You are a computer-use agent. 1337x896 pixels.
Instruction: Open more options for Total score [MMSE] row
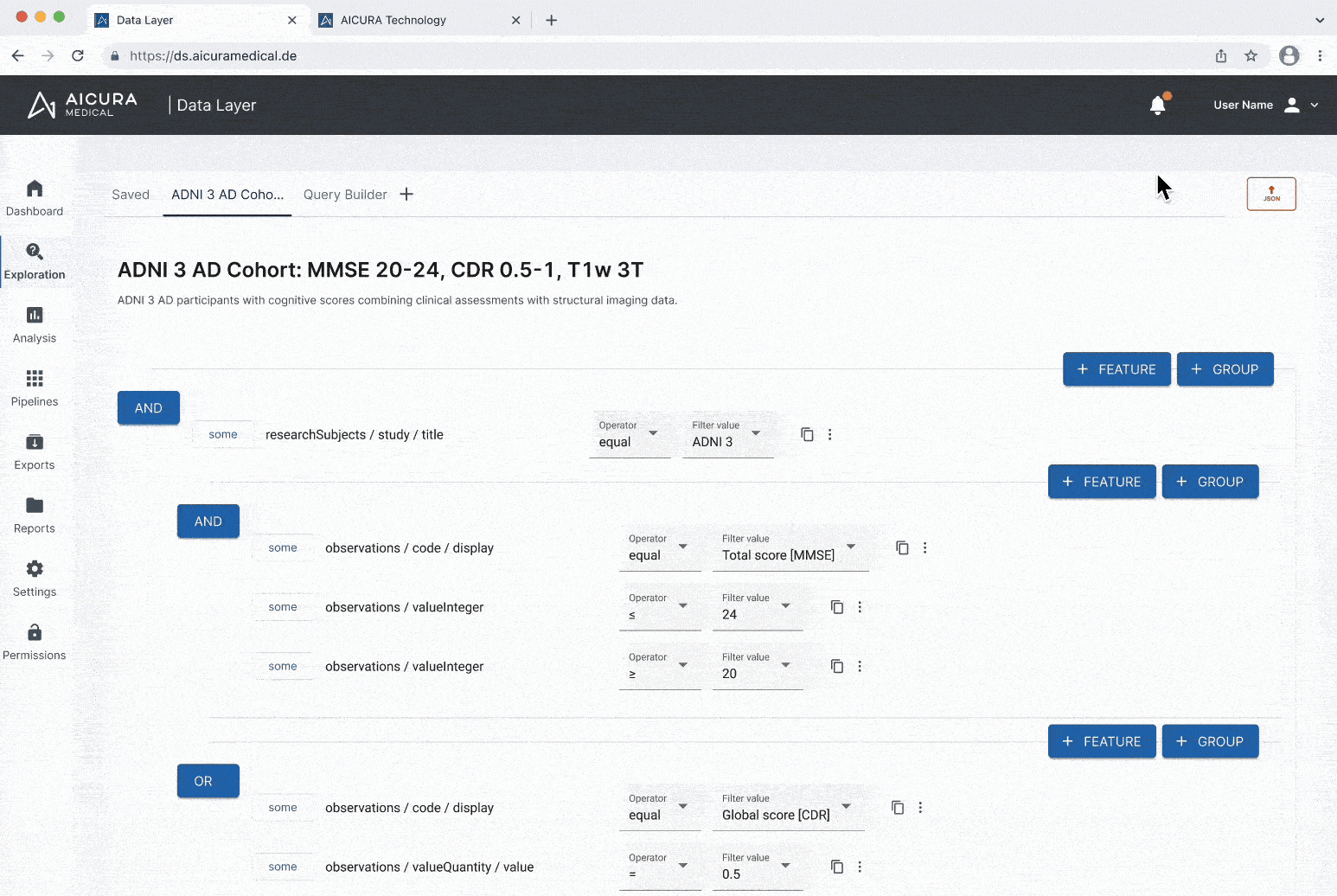pyautogui.click(x=924, y=547)
